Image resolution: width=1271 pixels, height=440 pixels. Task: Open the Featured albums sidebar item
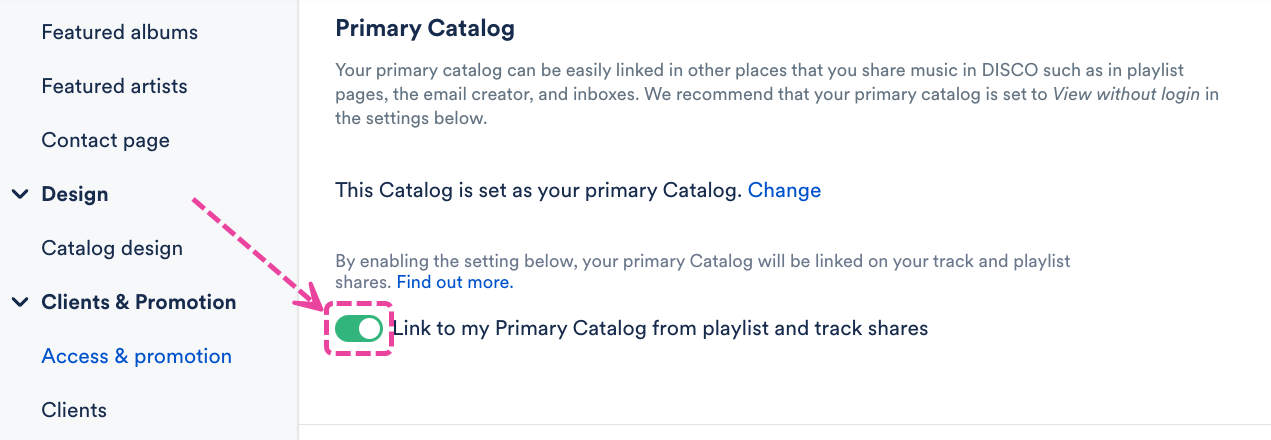pyautogui.click(x=119, y=32)
